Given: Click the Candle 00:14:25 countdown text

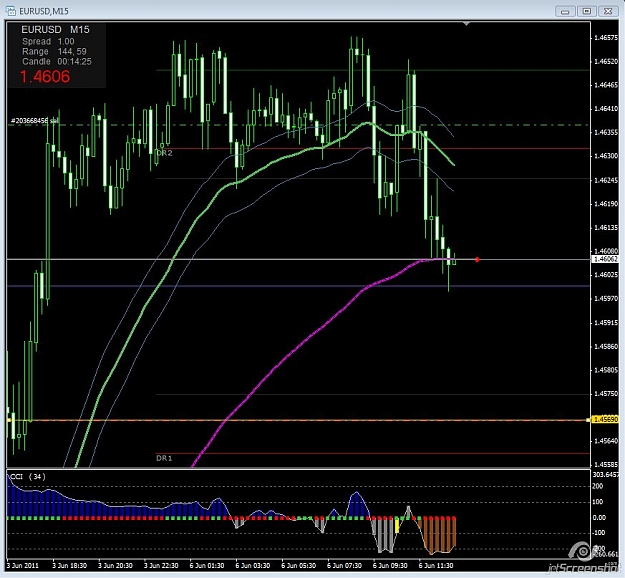Looking at the screenshot, I should coord(57,61).
